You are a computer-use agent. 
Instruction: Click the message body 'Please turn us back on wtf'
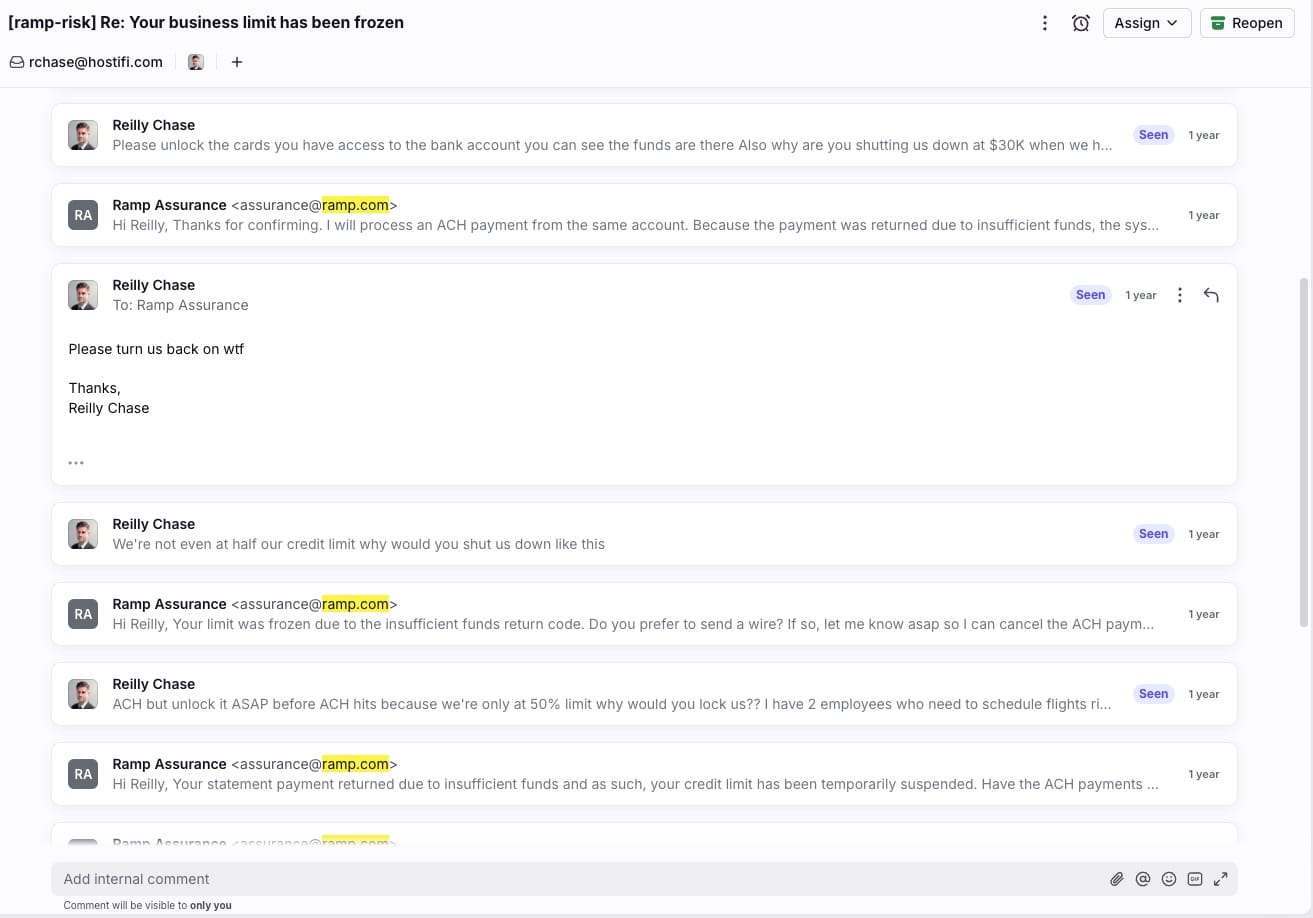(x=156, y=349)
